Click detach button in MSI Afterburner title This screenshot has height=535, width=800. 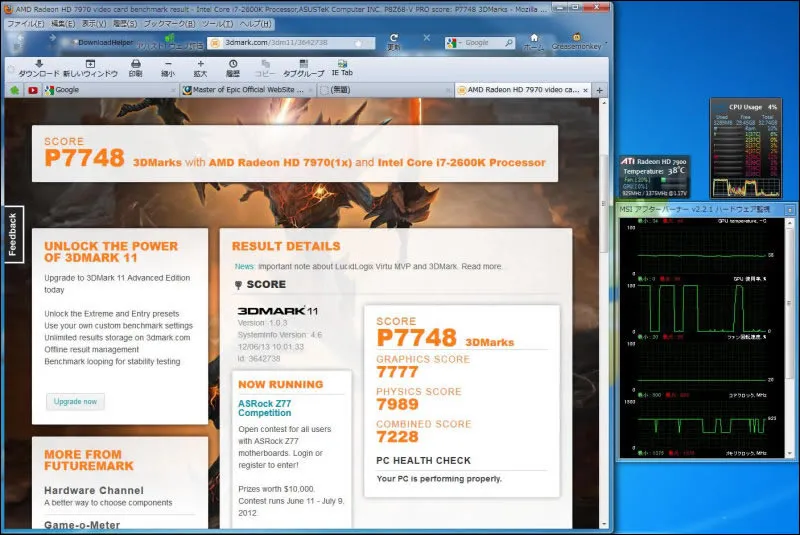pyautogui.click(x=790, y=210)
